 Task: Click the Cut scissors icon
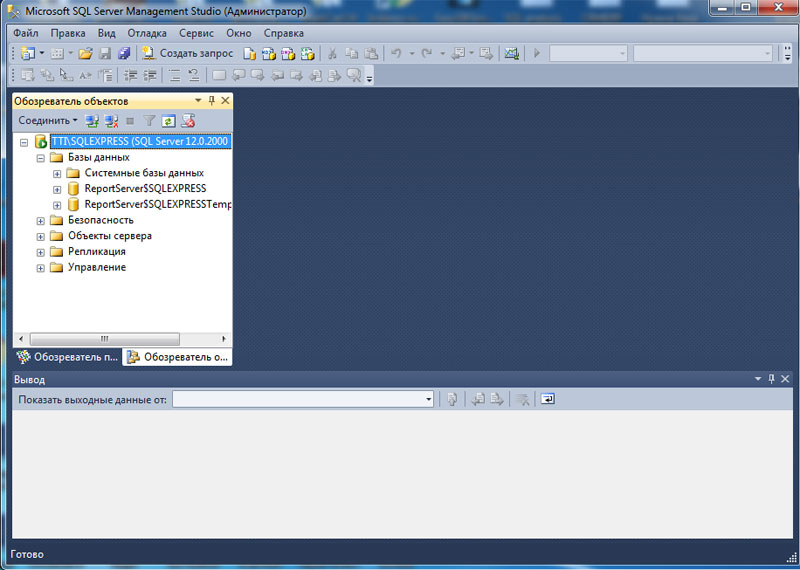(x=332, y=53)
